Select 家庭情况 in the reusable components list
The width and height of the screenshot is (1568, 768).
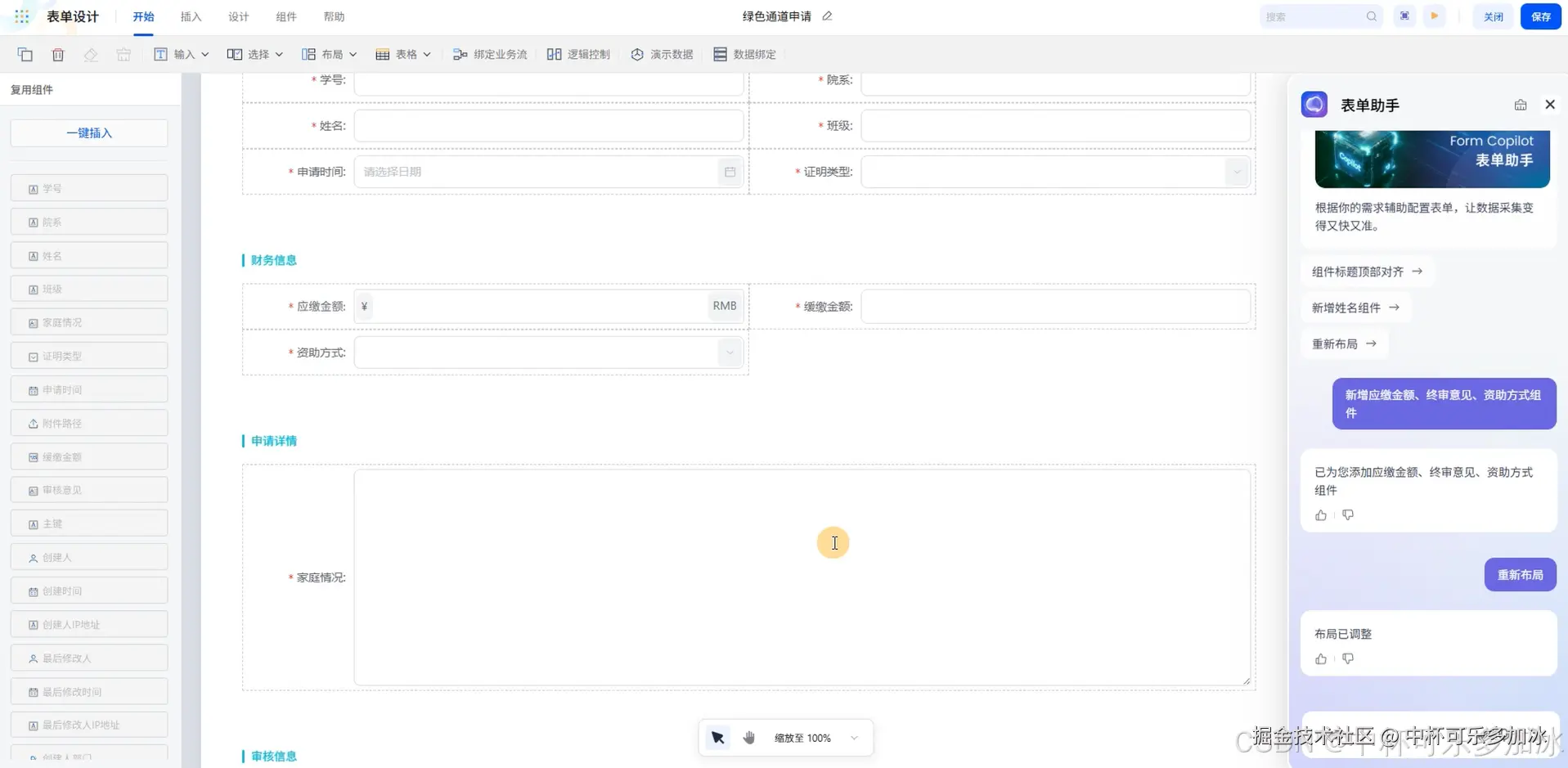click(89, 322)
